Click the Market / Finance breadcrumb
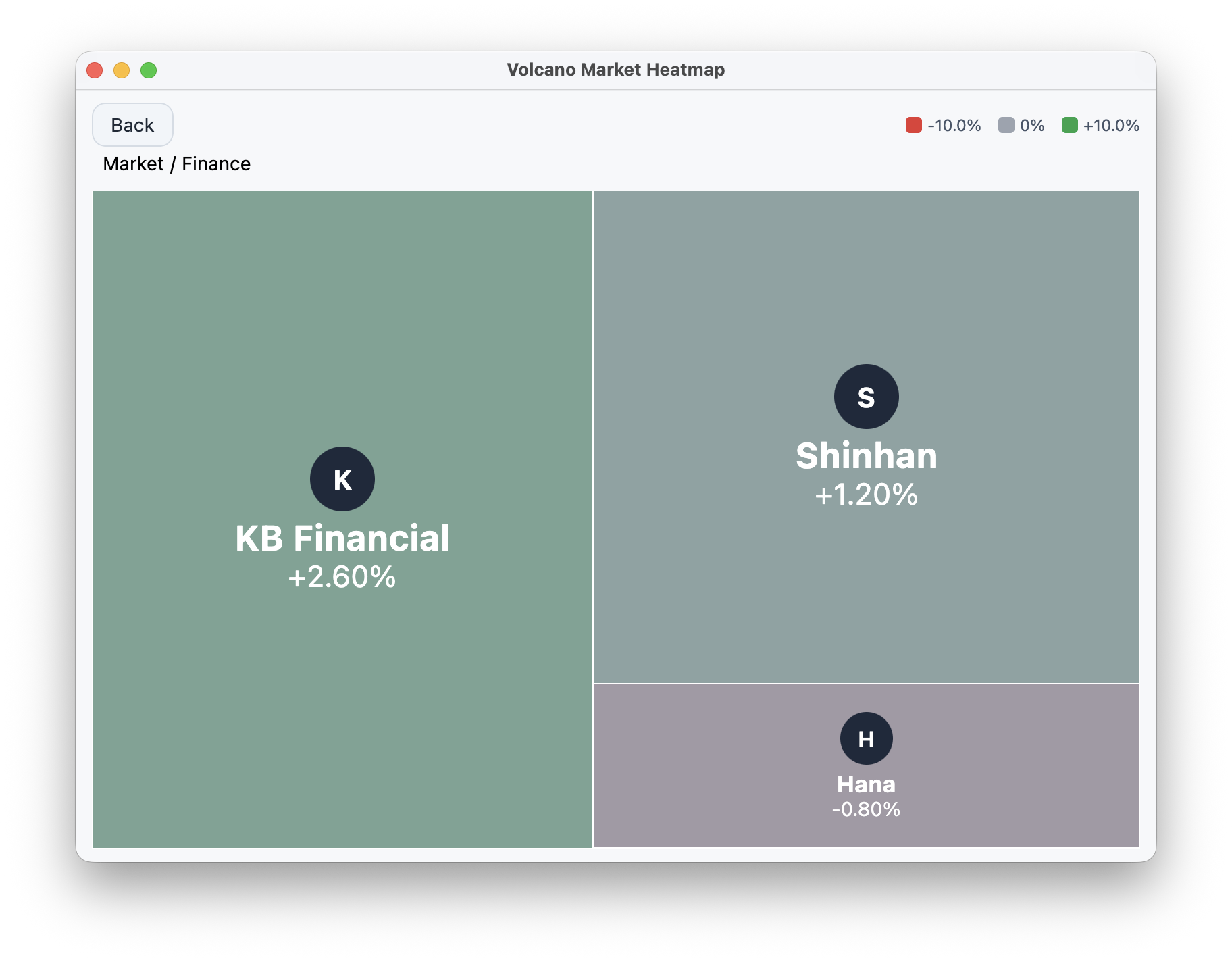This screenshot has height=962, width=1232. [x=177, y=164]
